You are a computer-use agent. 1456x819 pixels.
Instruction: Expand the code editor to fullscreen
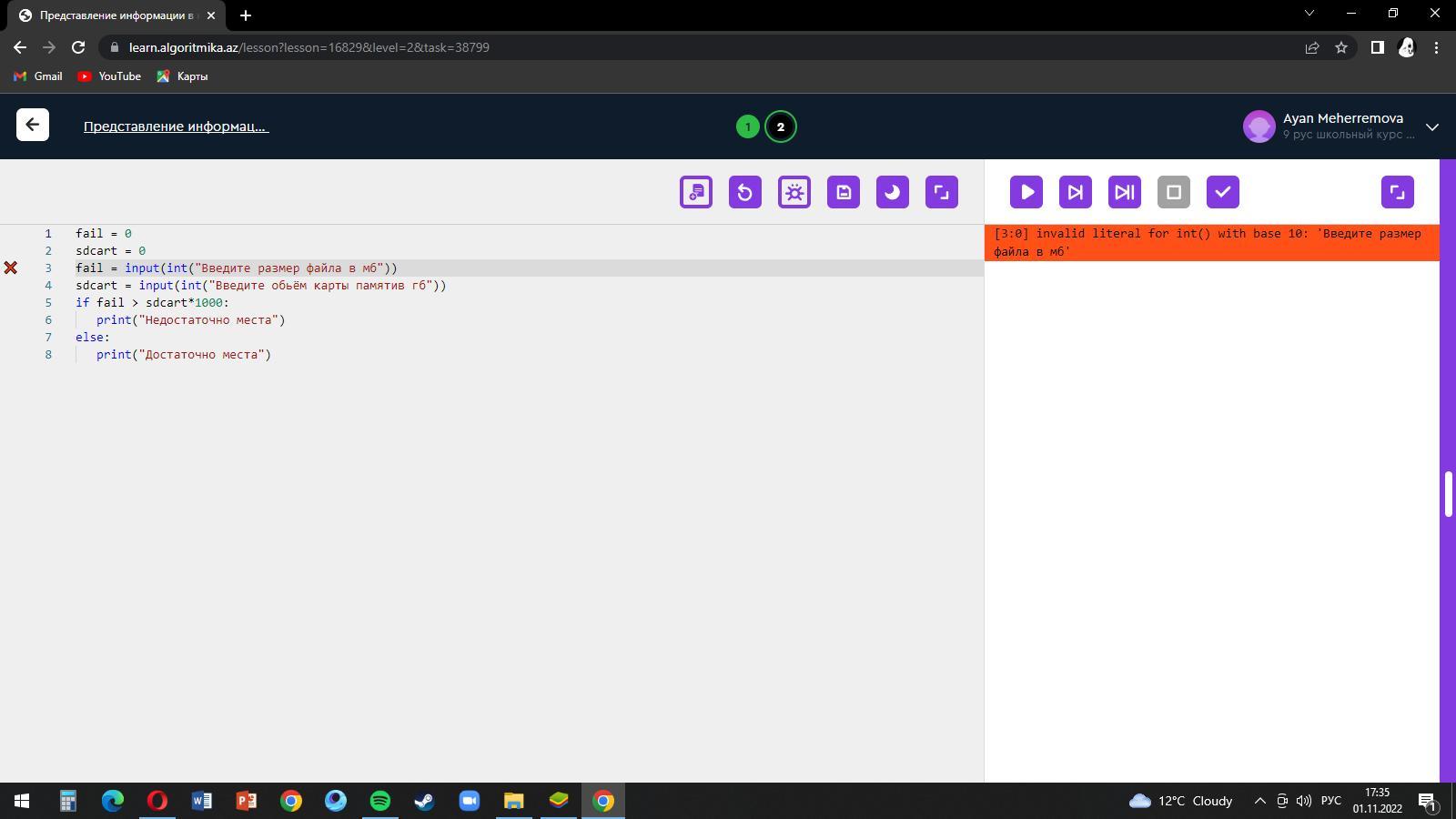point(942,192)
